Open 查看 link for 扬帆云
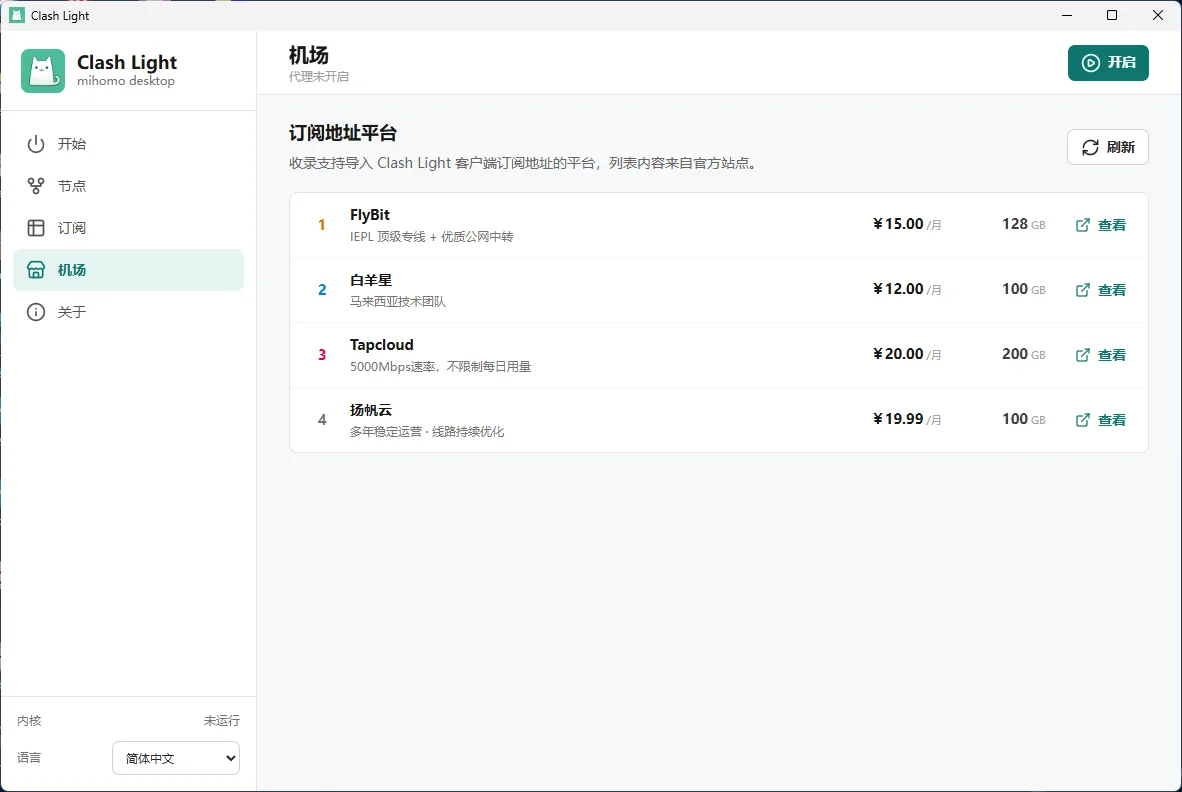Screen dimensions: 1182x792 point(1101,420)
